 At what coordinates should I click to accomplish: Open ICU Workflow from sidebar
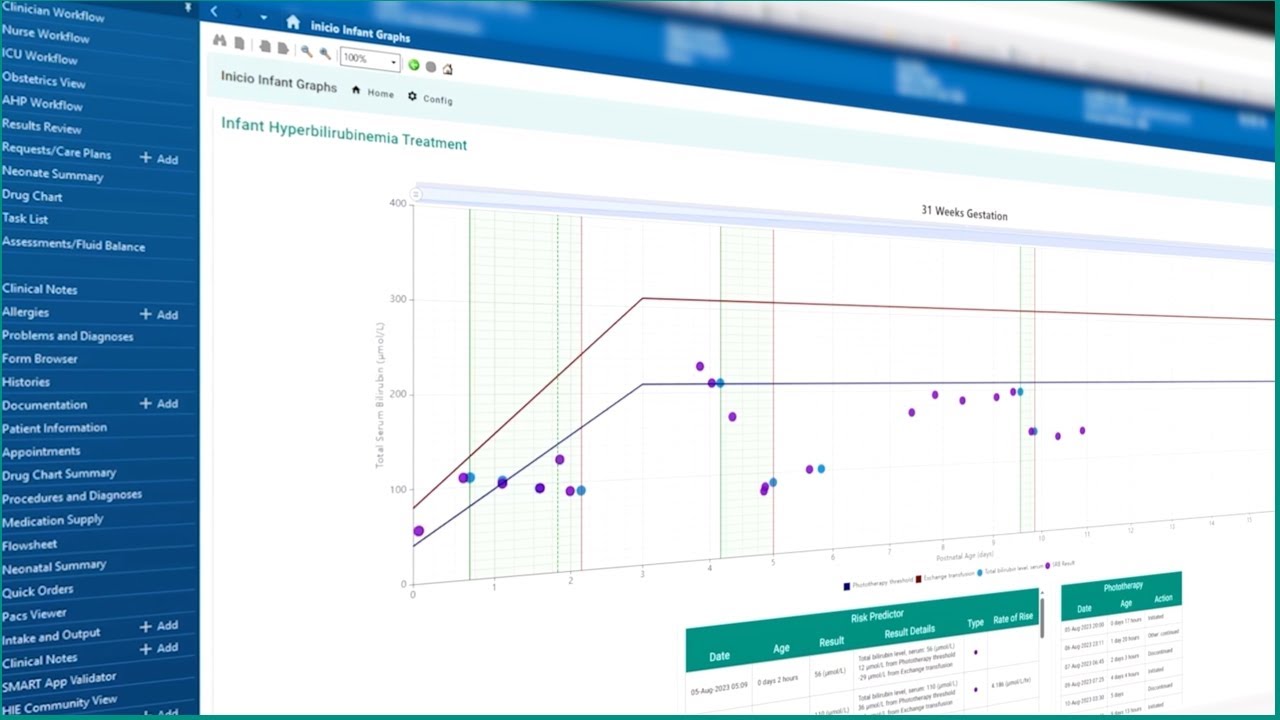pos(40,57)
